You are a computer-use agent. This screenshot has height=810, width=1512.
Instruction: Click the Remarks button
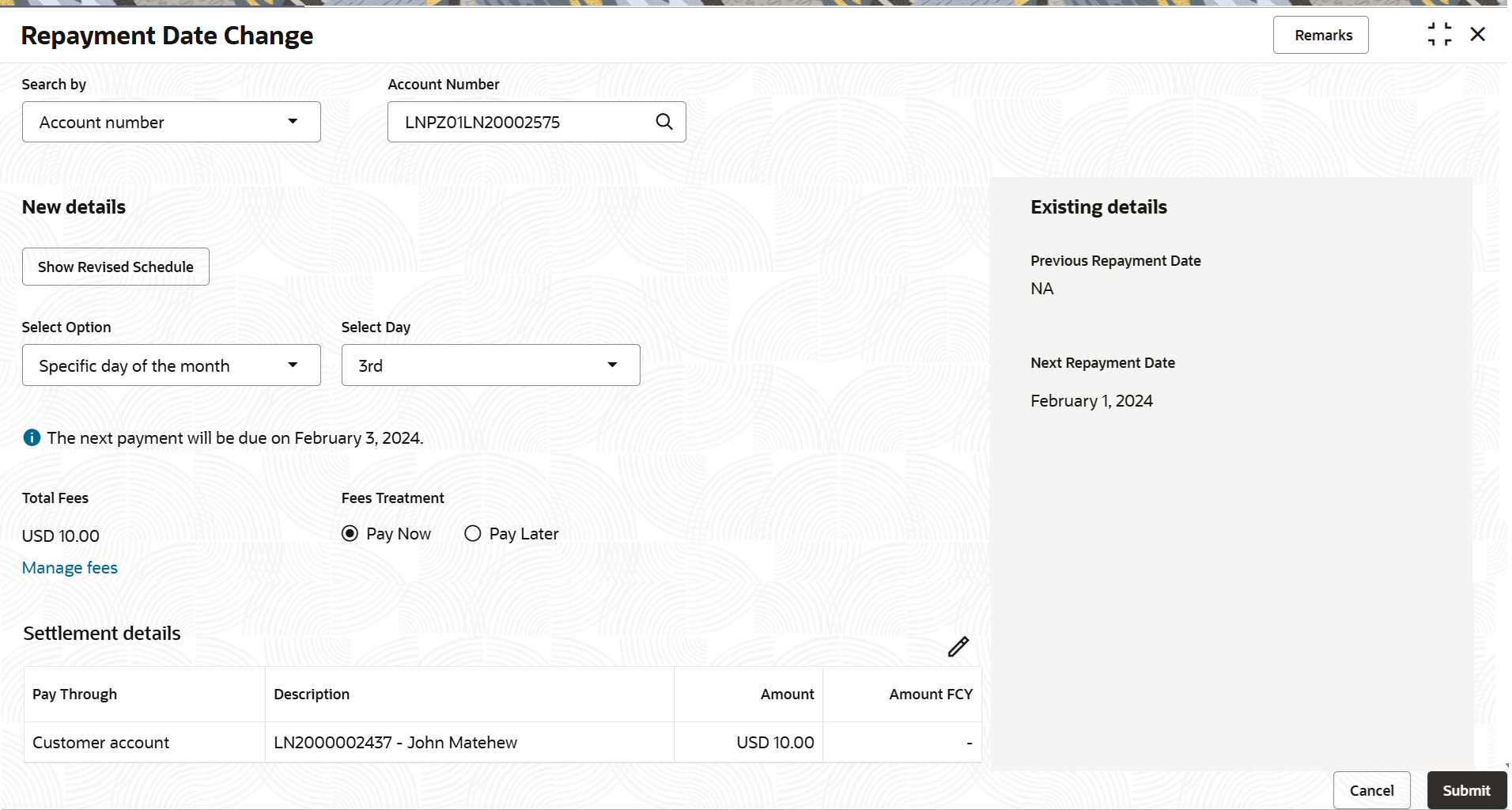tap(1321, 35)
